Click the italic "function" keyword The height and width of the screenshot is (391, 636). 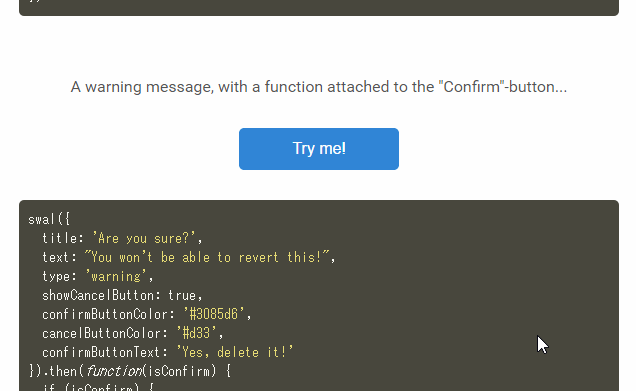click(x=113, y=372)
